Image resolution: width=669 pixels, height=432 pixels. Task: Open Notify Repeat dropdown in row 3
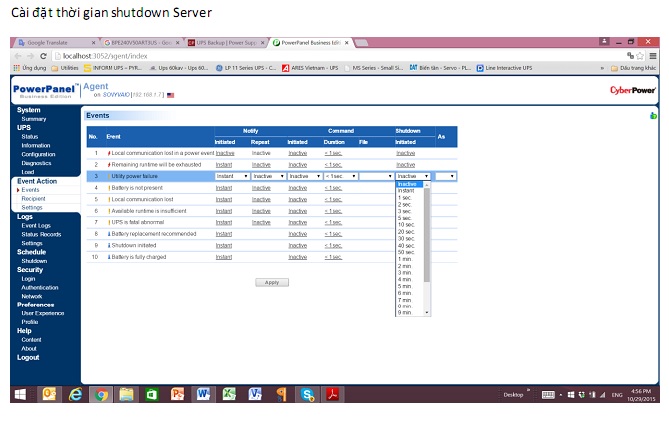[267, 175]
